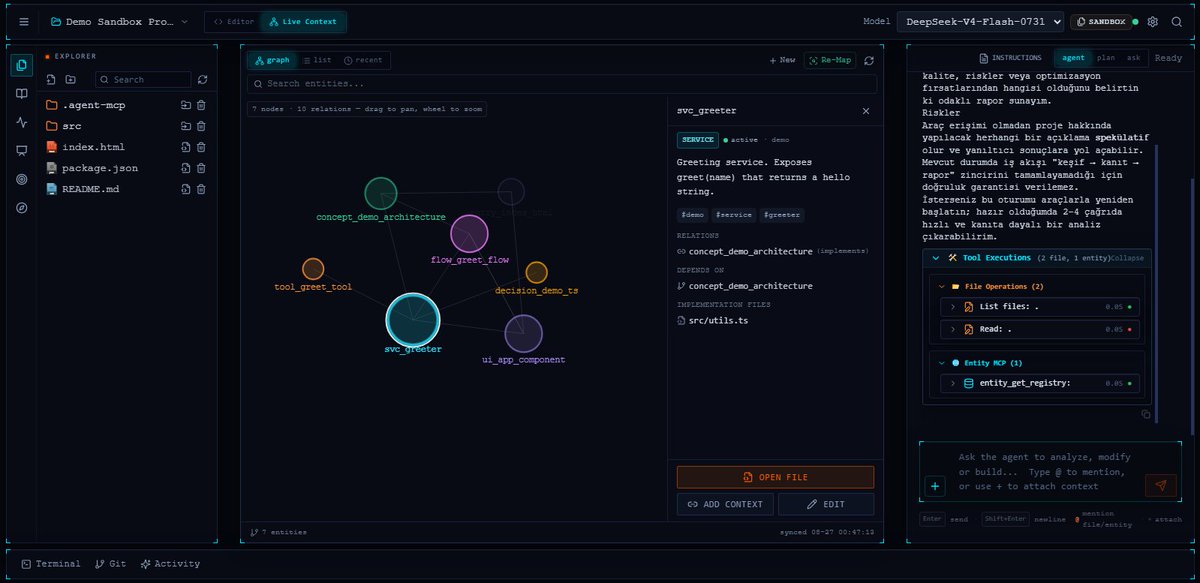Screen dimensions: 1200x583
Task: Delete the index.html file
Action: [x=201, y=147]
